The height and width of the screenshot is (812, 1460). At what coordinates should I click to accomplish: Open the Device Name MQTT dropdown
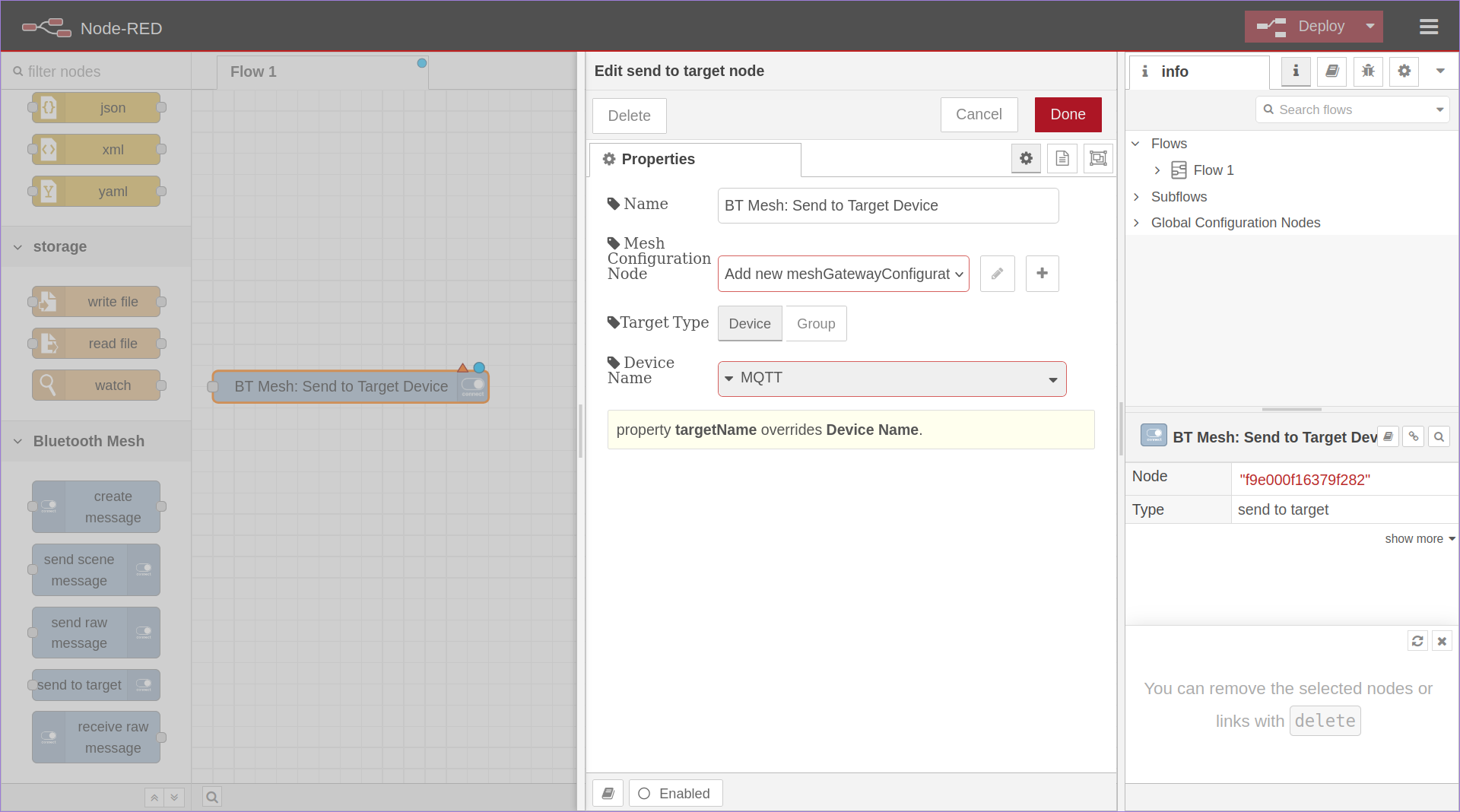pos(891,379)
